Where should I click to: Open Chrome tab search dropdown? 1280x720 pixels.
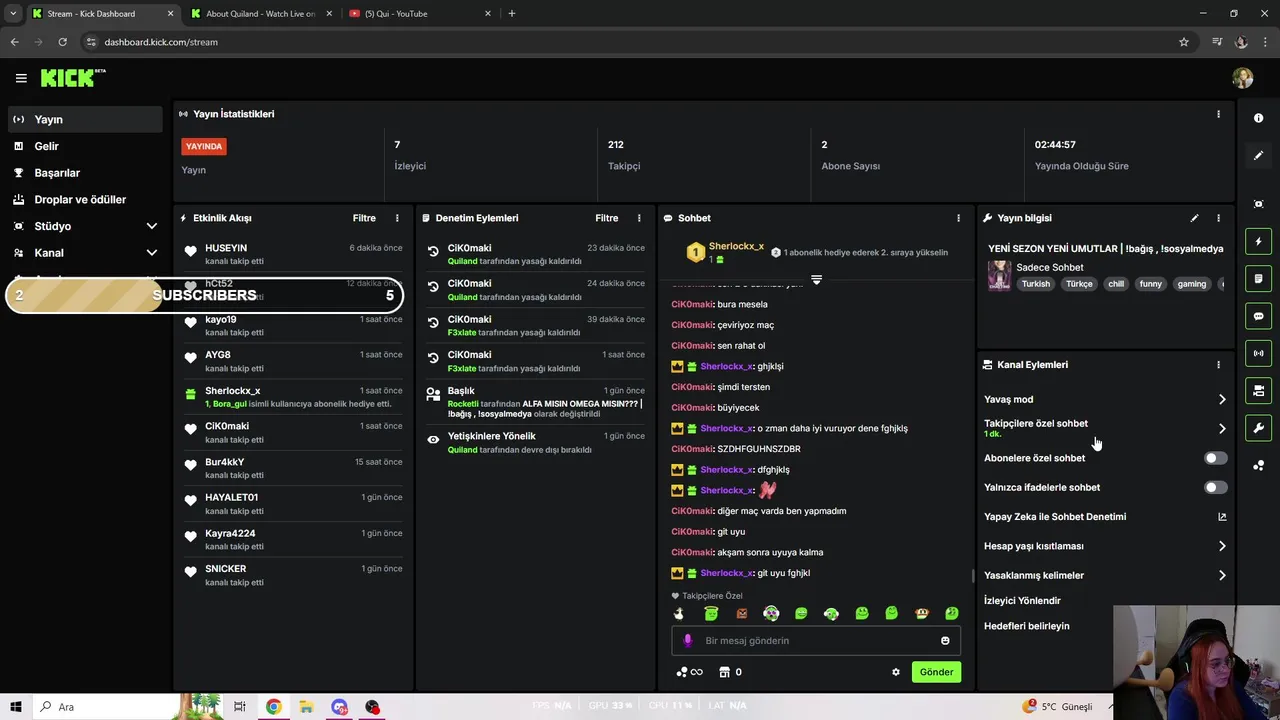coord(13,13)
